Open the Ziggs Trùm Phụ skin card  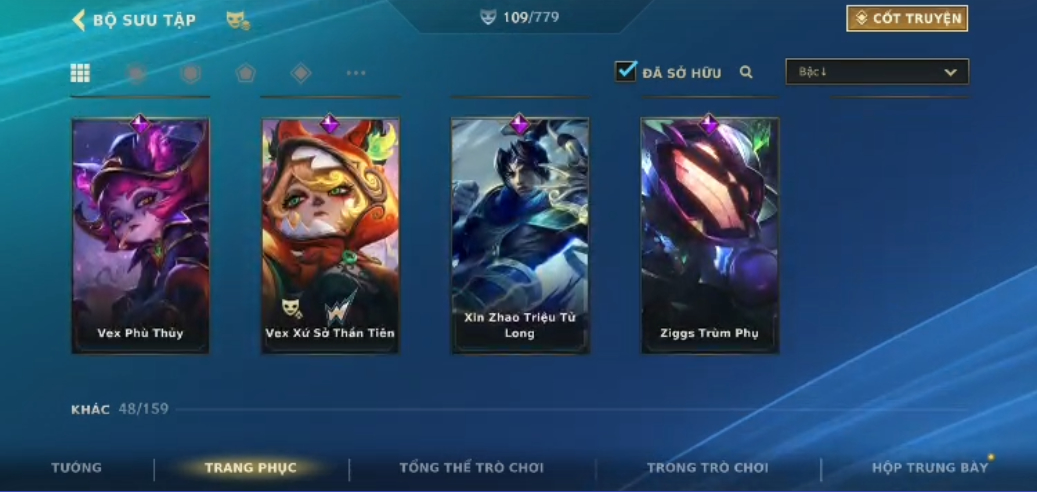pos(710,235)
